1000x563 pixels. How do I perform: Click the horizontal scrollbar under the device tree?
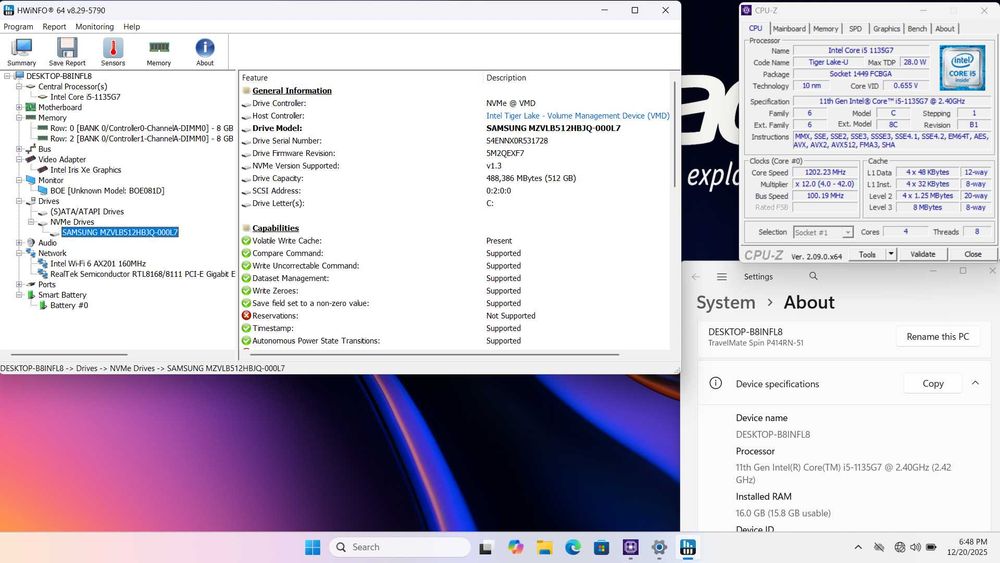(x=69, y=355)
